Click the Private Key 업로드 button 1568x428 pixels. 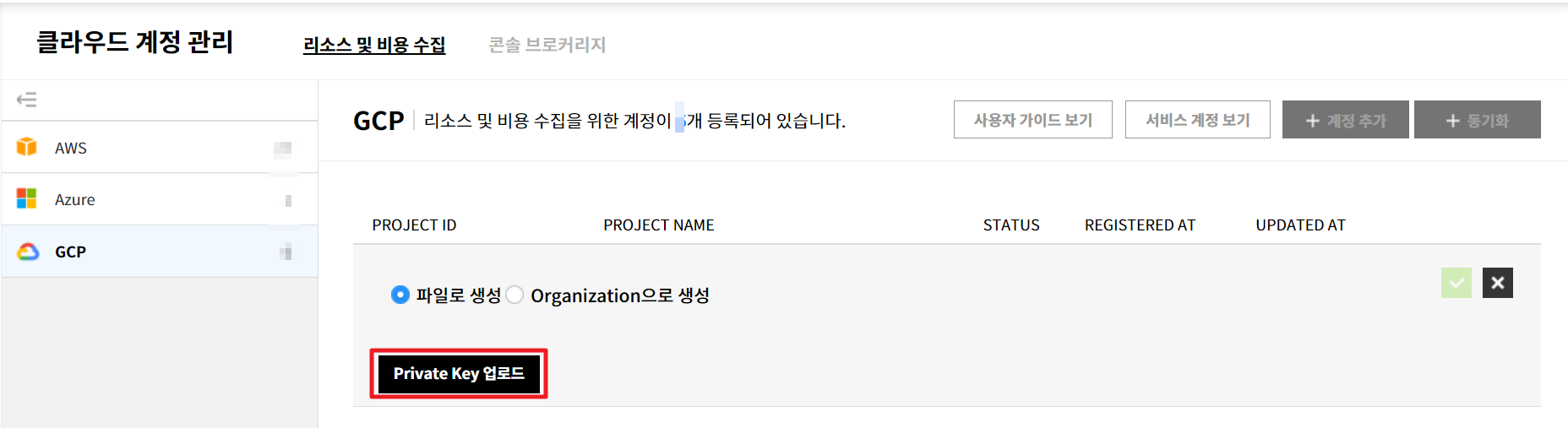[459, 373]
